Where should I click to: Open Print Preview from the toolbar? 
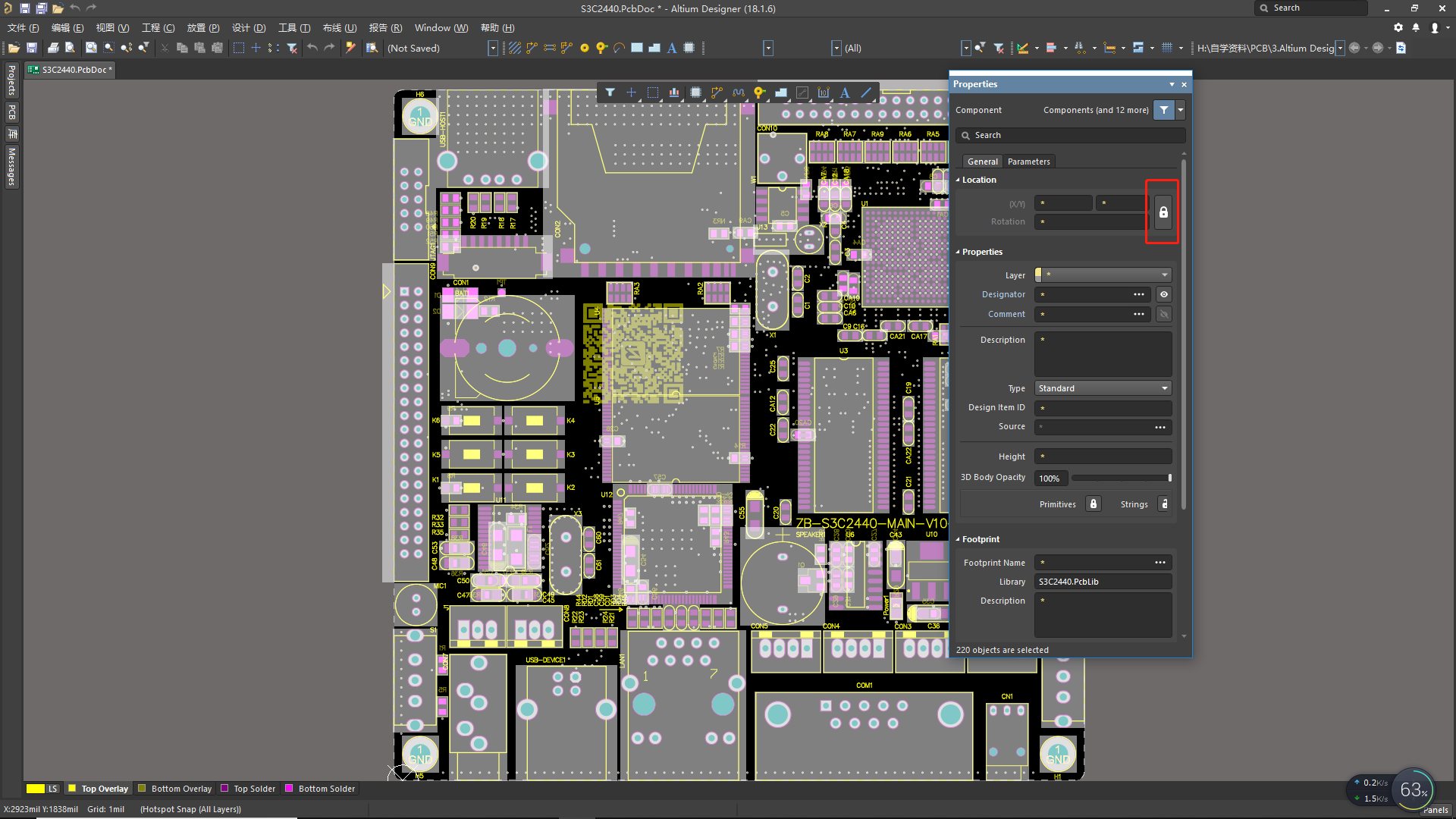70,48
